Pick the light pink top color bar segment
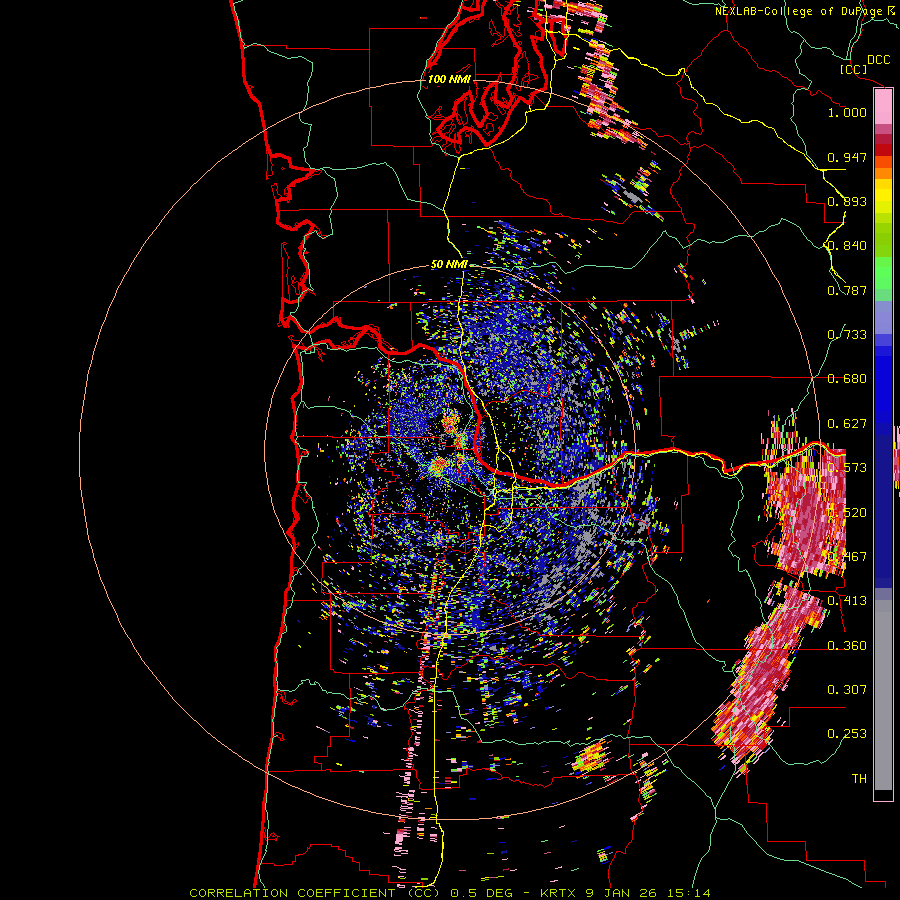This screenshot has height=900, width=900. [883, 106]
